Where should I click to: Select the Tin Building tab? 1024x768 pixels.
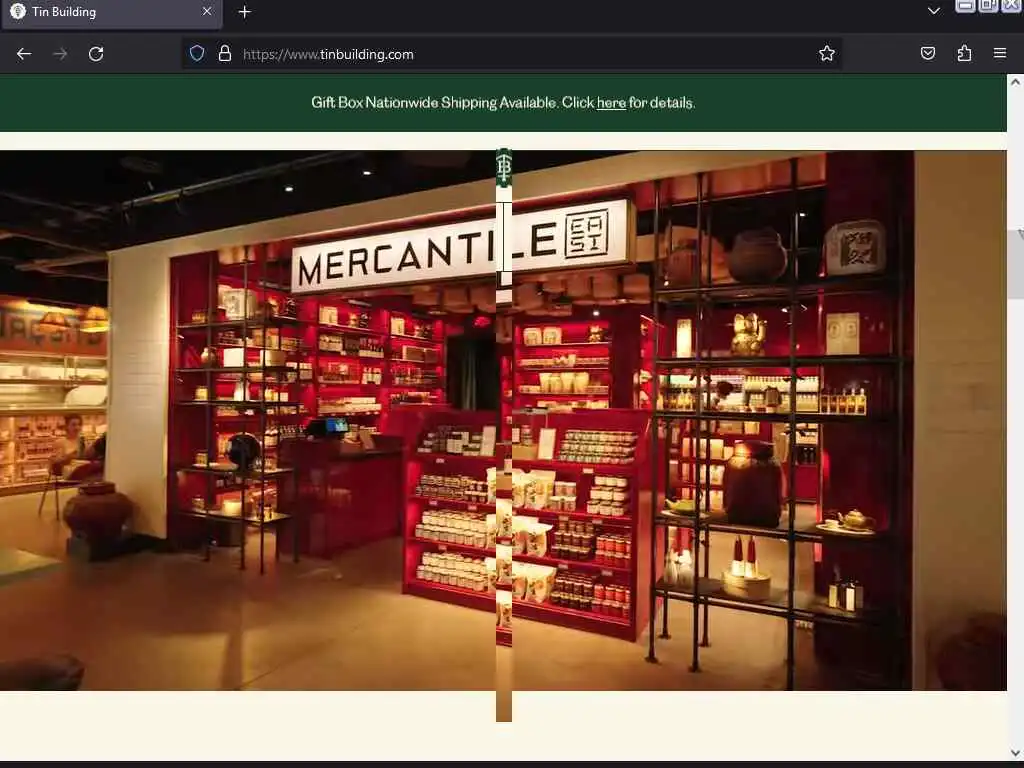pos(112,13)
